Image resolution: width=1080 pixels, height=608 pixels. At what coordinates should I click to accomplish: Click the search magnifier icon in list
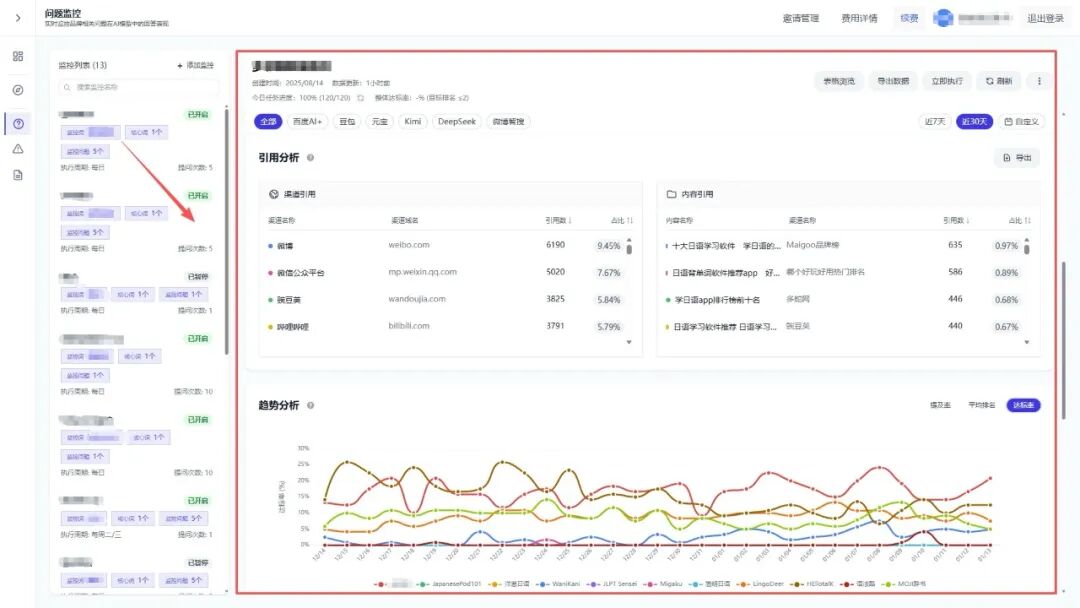coord(67,87)
